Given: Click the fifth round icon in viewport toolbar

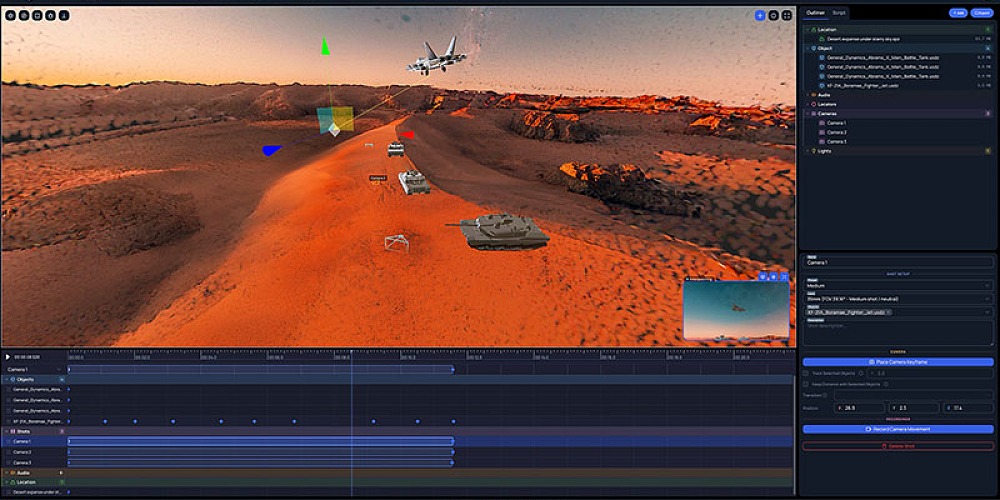Looking at the screenshot, I should 64,15.
